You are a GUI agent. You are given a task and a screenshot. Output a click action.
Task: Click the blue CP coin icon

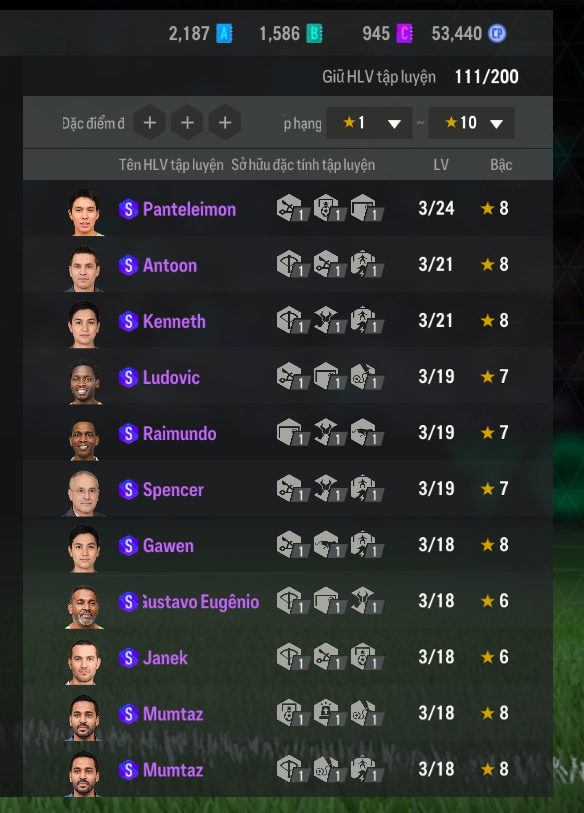(x=497, y=34)
